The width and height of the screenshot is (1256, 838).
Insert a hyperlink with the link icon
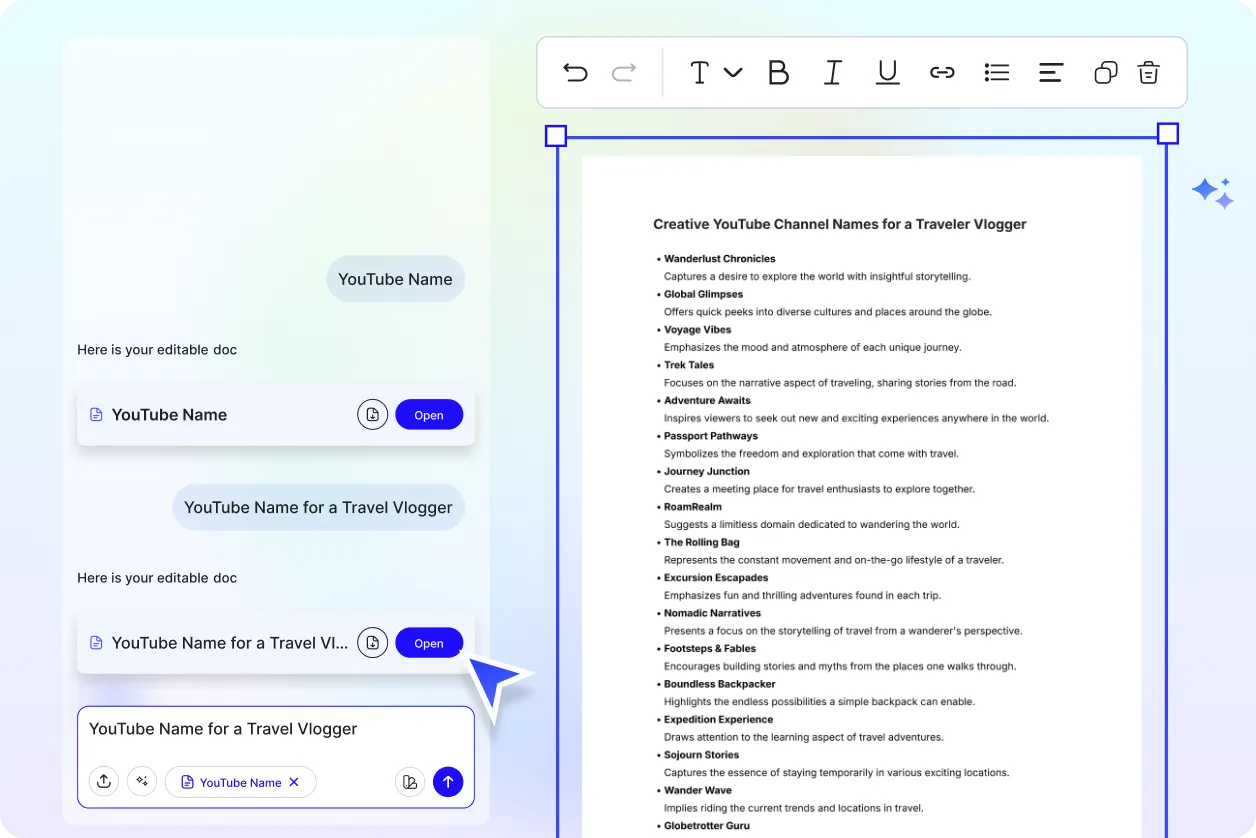(942, 72)
